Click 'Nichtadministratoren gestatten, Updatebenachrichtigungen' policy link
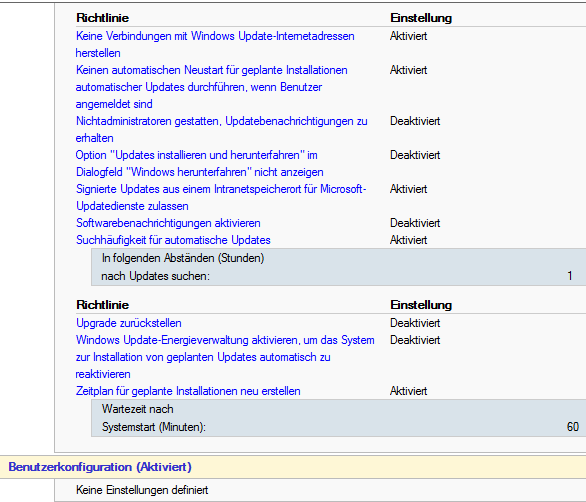 coord(222,129)
